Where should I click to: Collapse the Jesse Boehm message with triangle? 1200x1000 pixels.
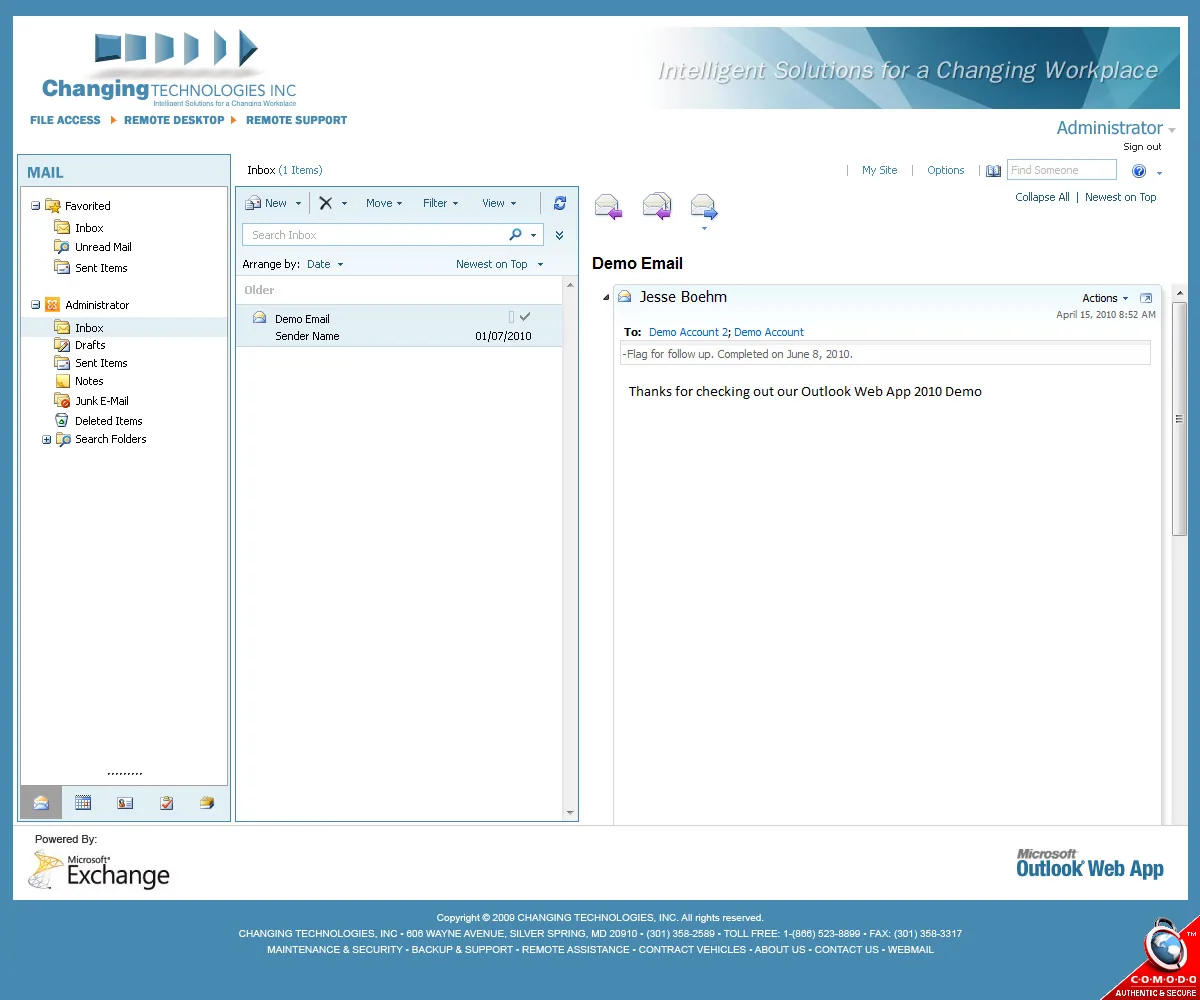click(606, 298)
